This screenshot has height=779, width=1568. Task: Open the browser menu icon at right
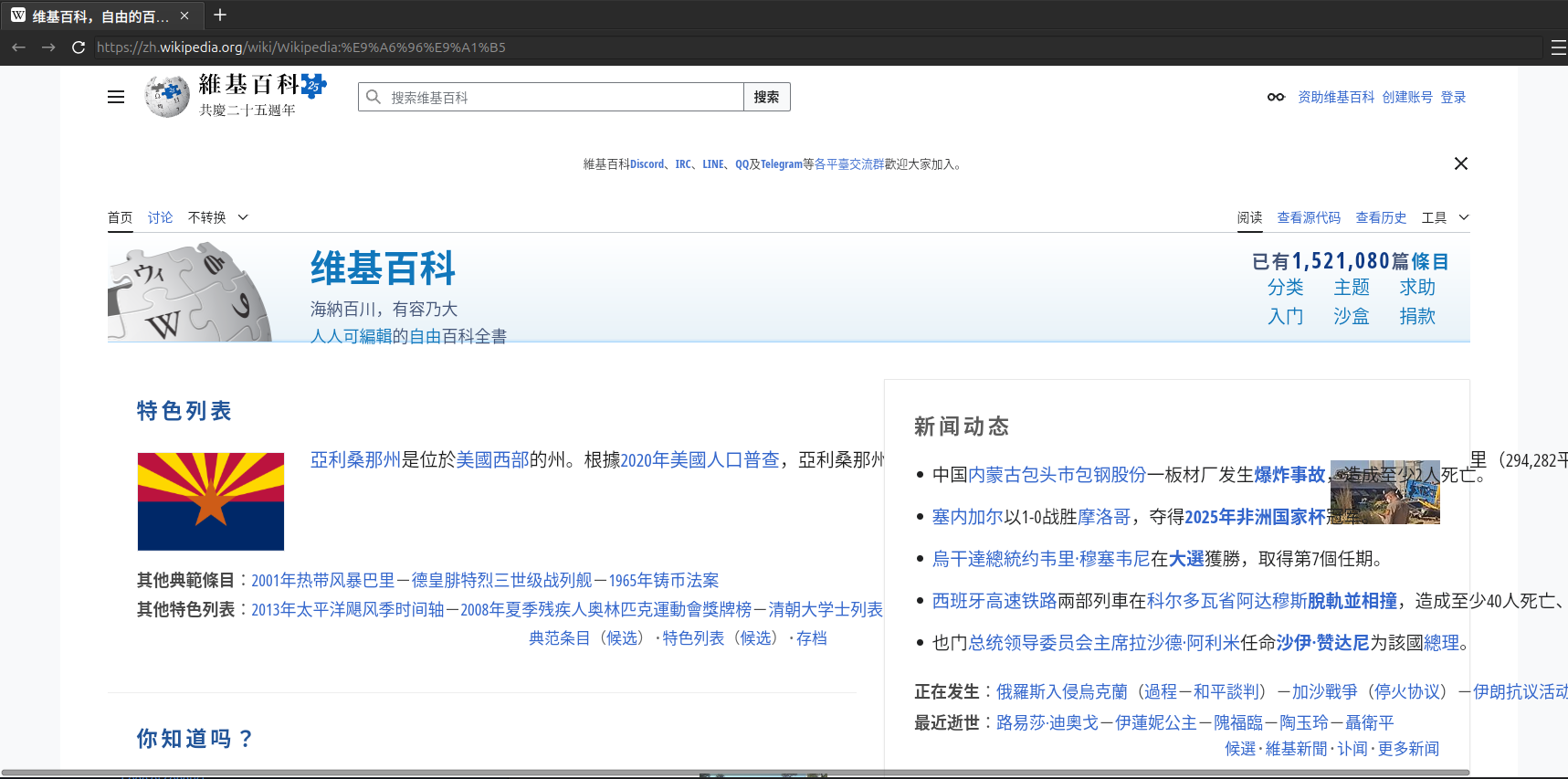1558,47
